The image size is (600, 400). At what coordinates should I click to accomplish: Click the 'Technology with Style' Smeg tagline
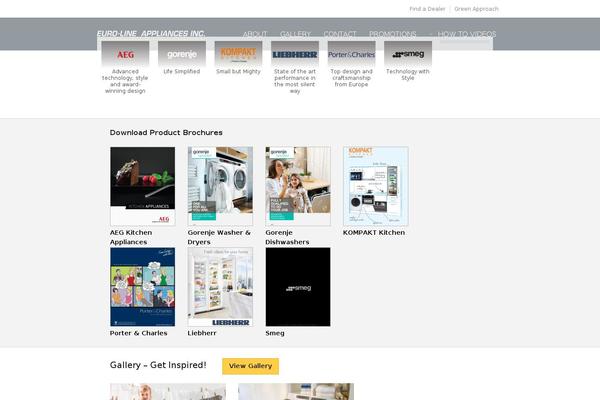[x=408, y=75]
